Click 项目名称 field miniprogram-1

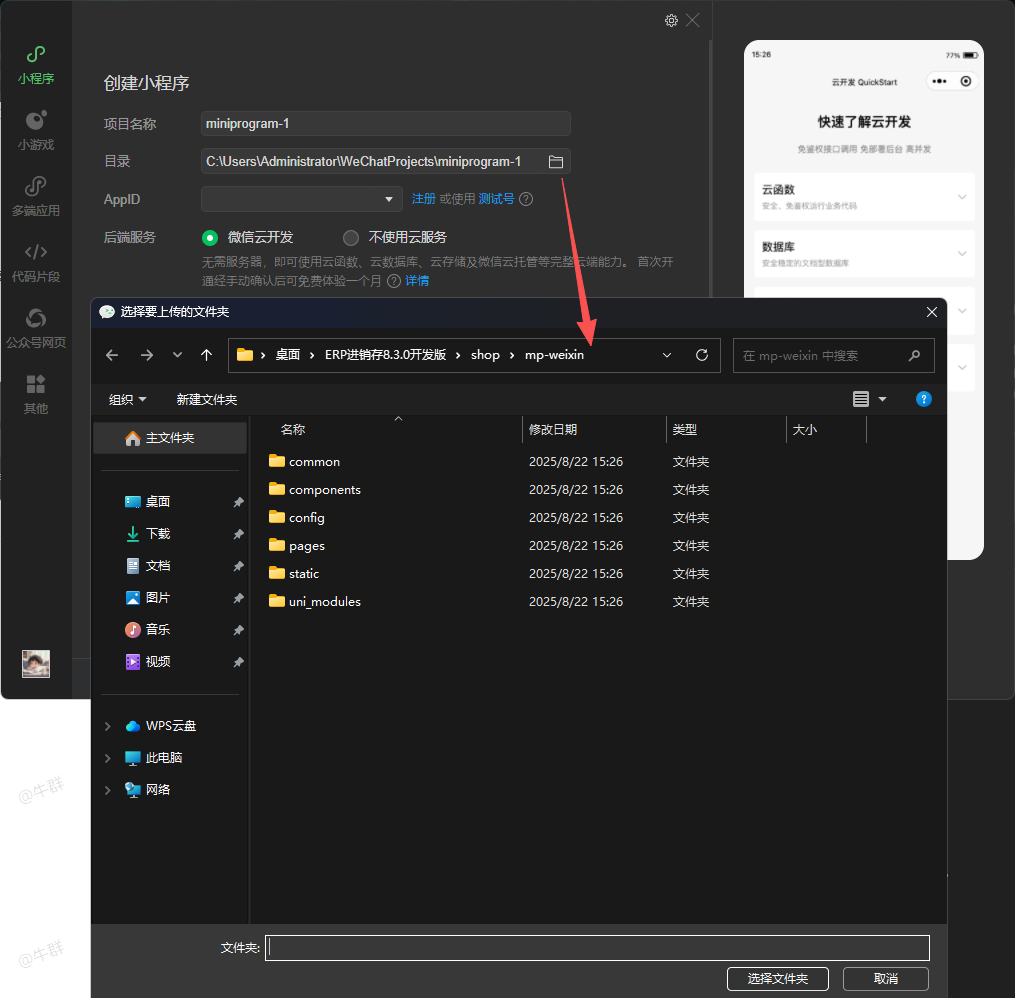(386, 124)
